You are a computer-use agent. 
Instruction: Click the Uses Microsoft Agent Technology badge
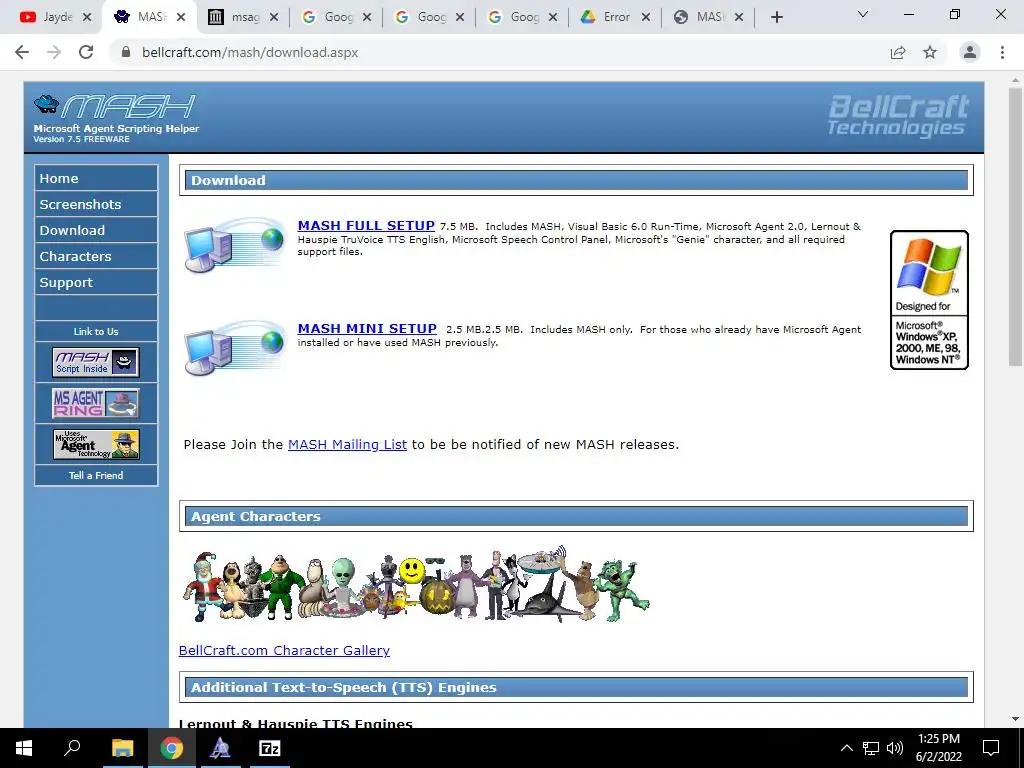click(x=96, y=444)
